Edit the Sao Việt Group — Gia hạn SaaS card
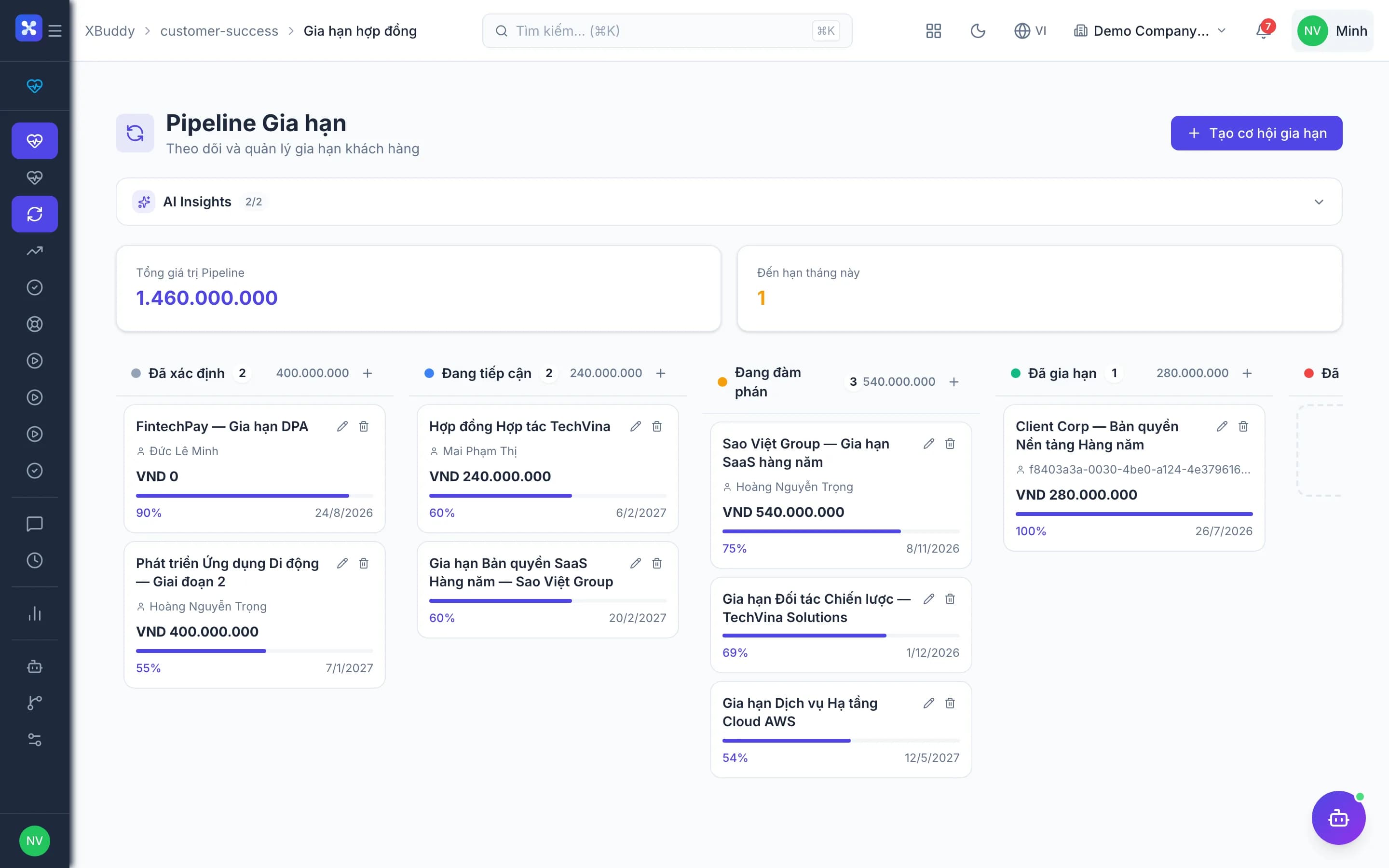The height and width of the screenshot is (868, 1389). click(929, 444)
